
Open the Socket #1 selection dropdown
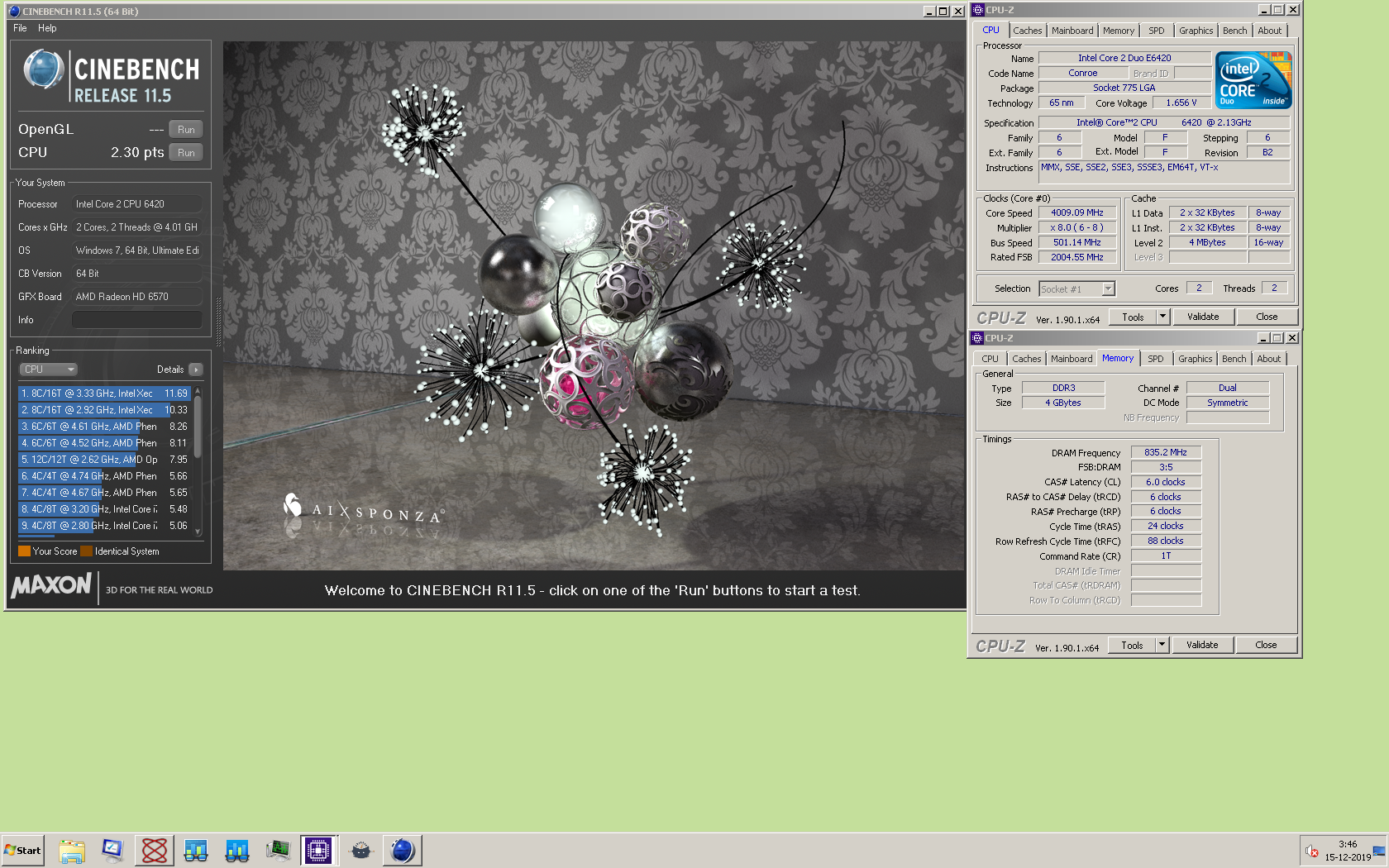point(1077,289)
